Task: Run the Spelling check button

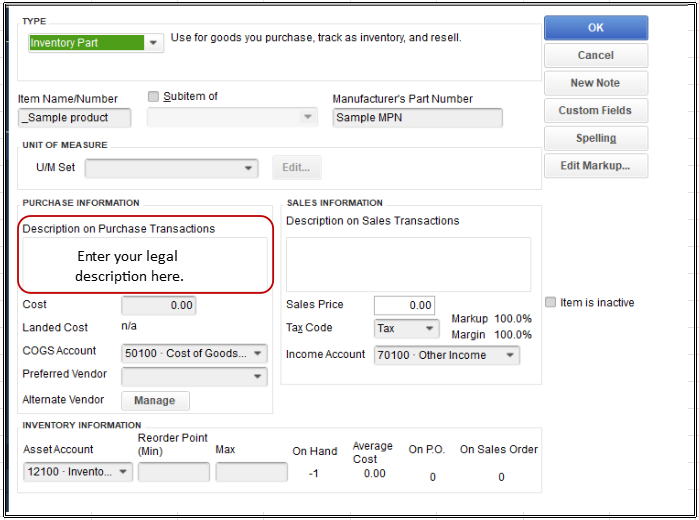Action: coord(596,138)
